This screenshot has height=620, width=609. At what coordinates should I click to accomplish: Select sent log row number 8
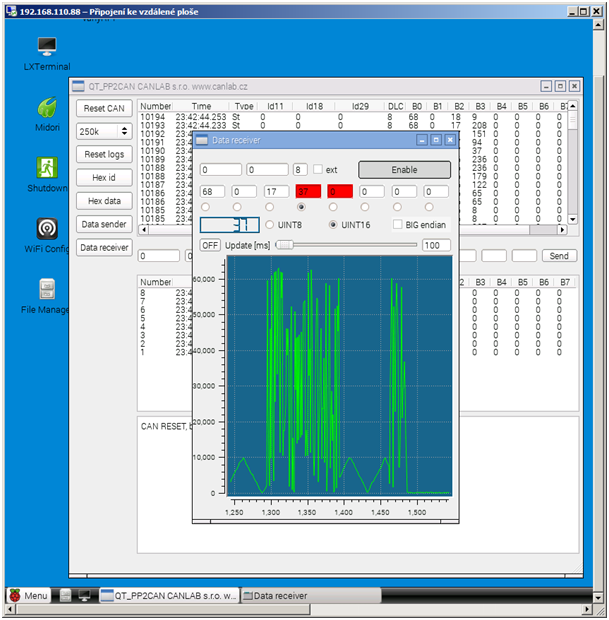(x=142, y=293)
